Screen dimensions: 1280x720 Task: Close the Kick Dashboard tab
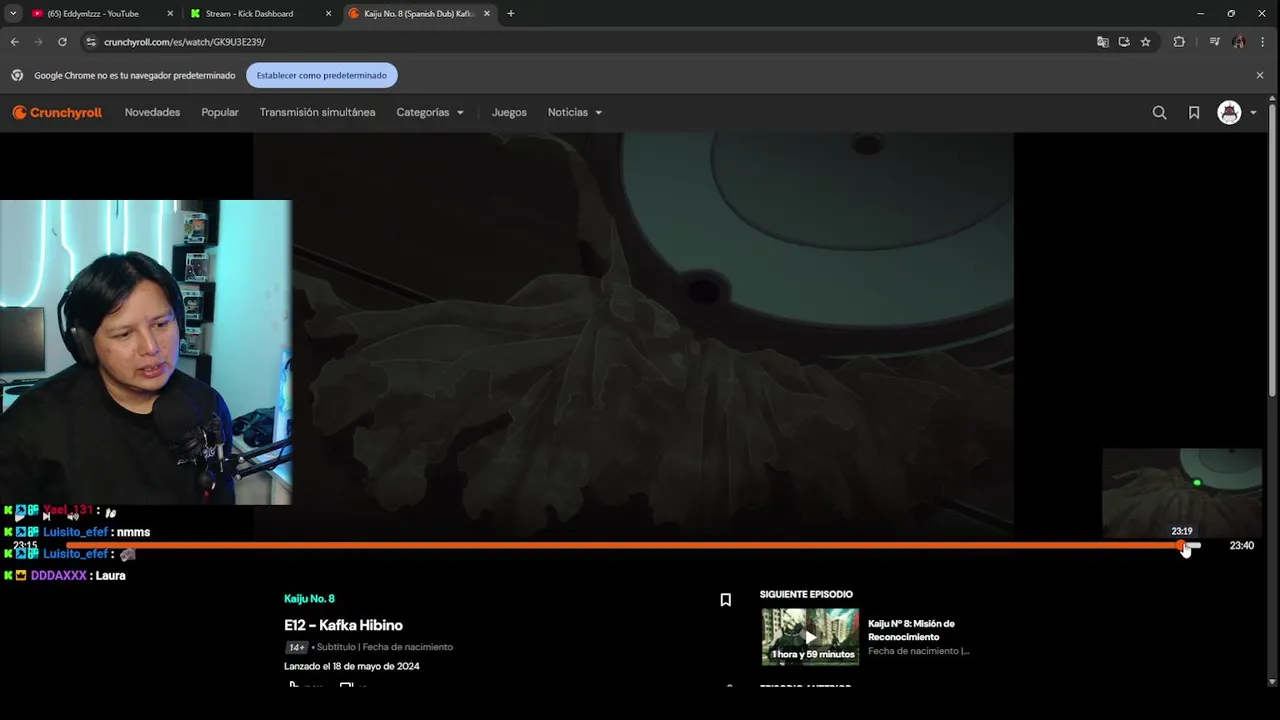328,14
